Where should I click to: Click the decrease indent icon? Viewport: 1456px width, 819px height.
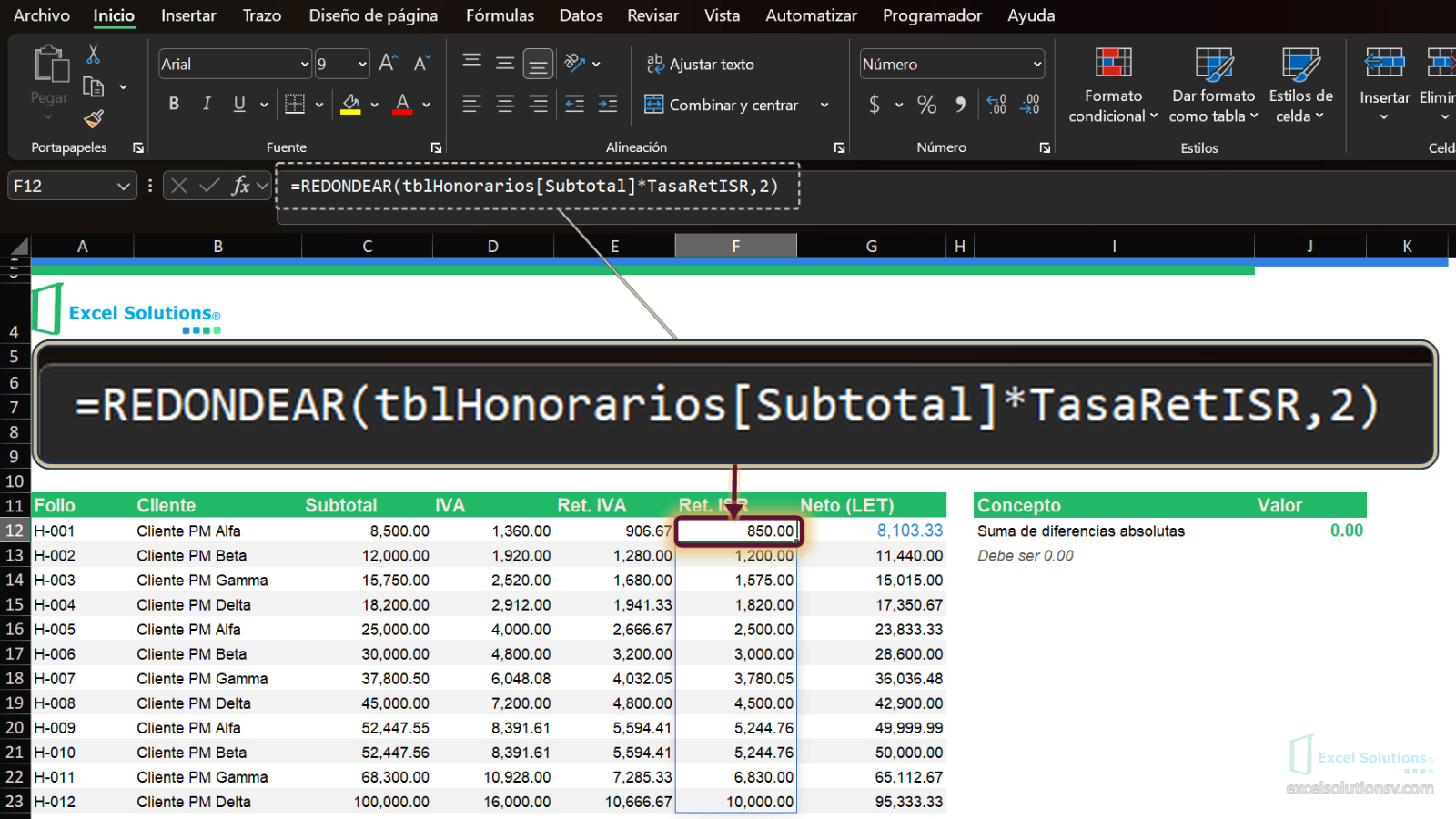point(575,104)
